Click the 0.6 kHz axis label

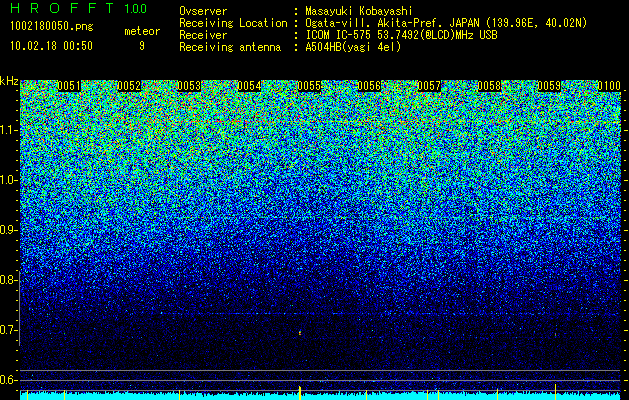[8, 380]
